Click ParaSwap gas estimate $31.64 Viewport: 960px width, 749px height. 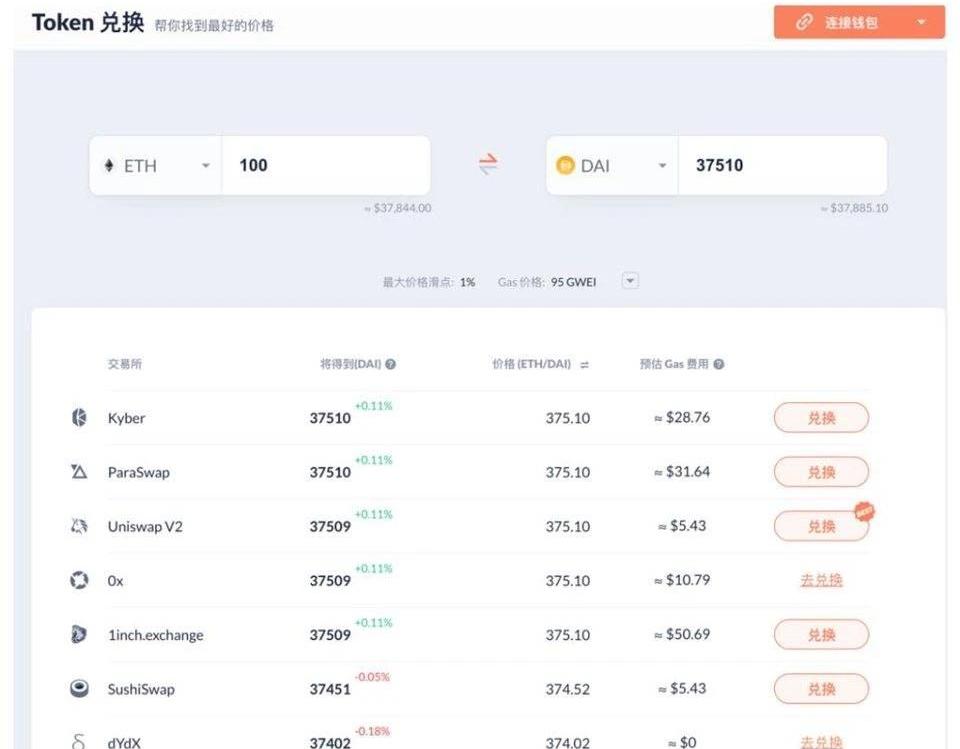pos(682,472)
